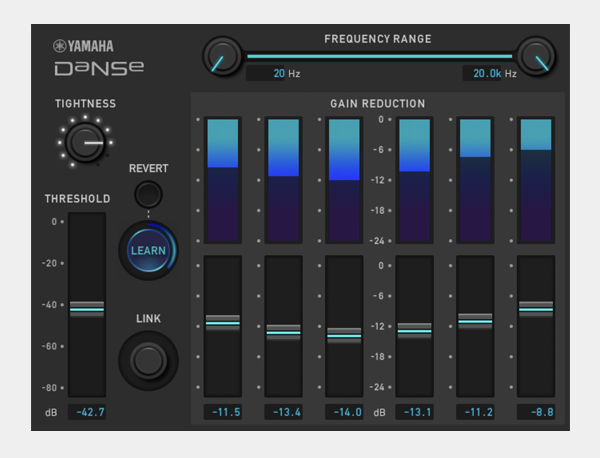Click the gain fader above -11.5
600x458 pixels.
[x=222, y=322]
